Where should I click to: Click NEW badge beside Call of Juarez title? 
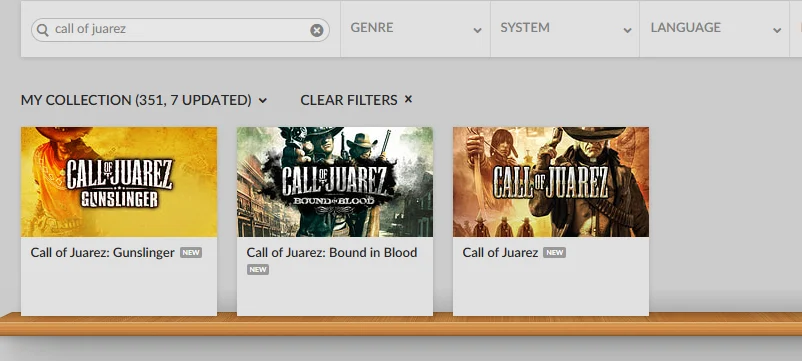tap(554, 253)
